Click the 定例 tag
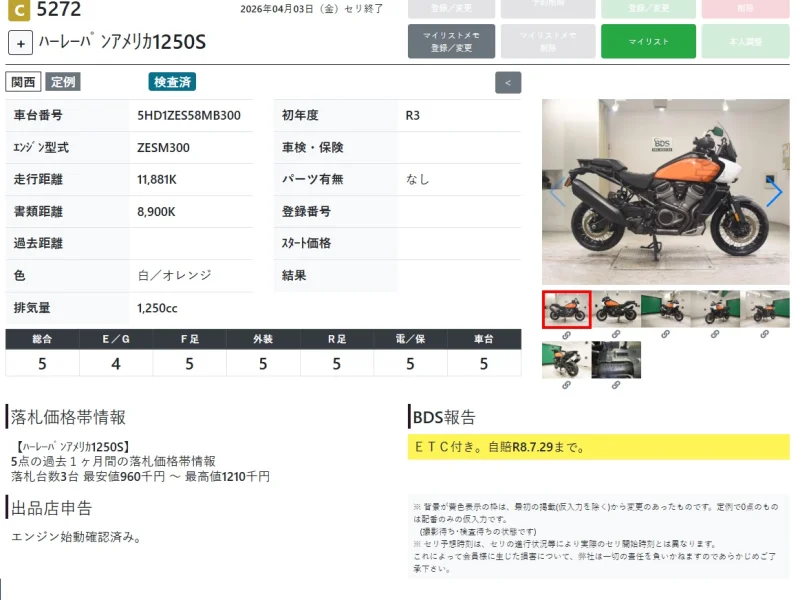The height and width of the screenshot is (600, 800). [63, 82]
